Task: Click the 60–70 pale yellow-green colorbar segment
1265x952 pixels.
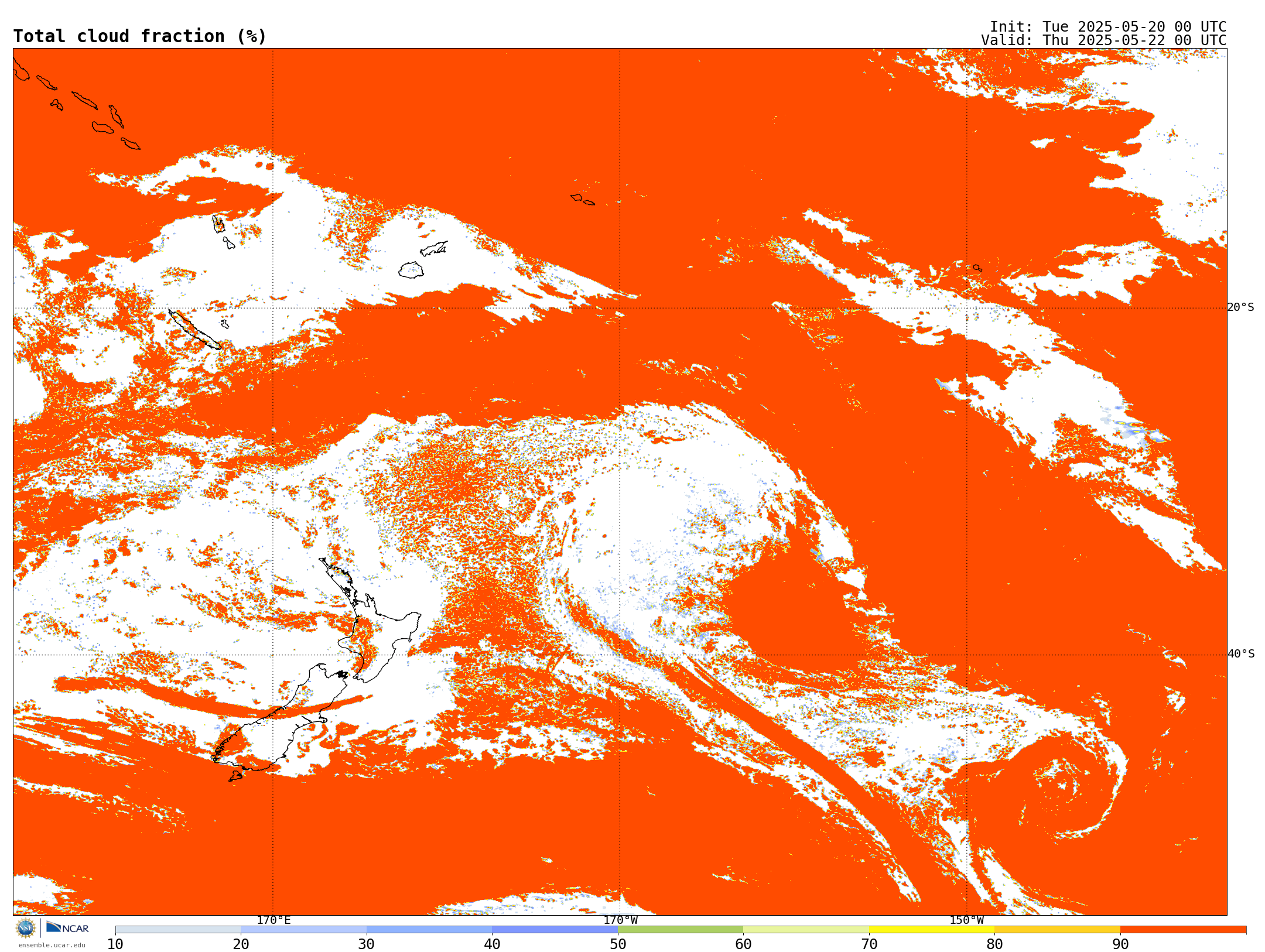Action: (806, 930)
